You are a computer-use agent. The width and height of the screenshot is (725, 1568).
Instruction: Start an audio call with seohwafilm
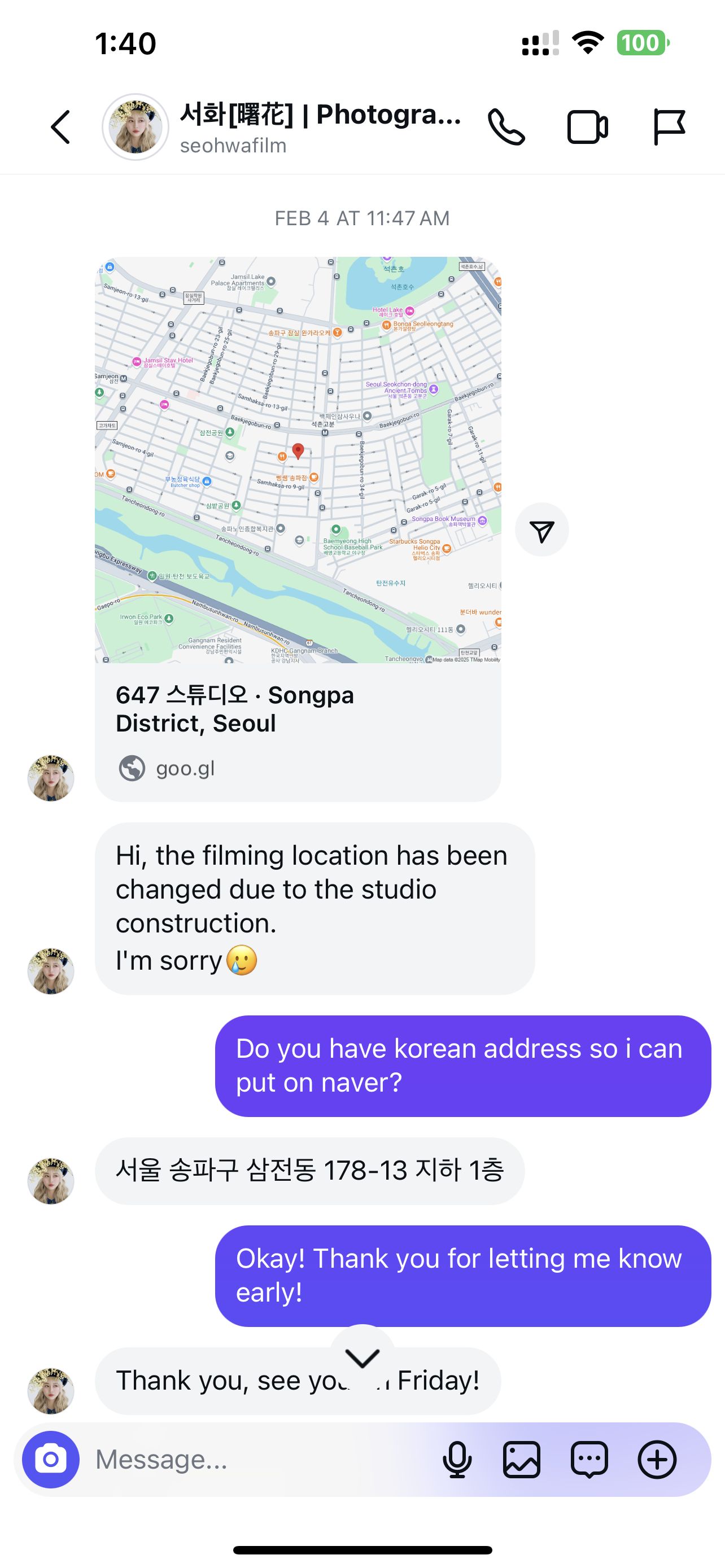506,127
